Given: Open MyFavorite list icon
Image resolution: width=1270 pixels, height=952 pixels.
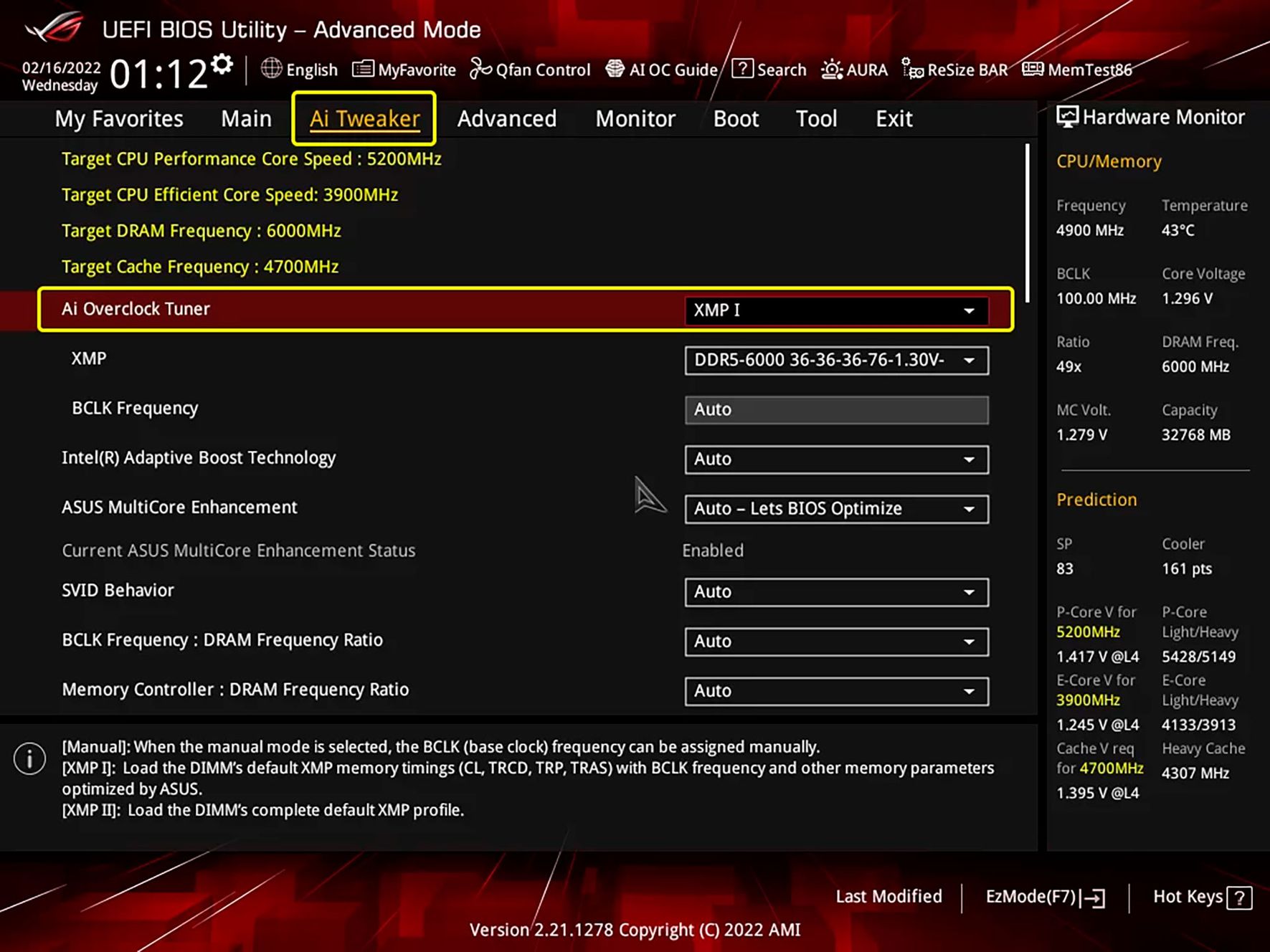Looking at the screenshot, I should coord(363,69).
